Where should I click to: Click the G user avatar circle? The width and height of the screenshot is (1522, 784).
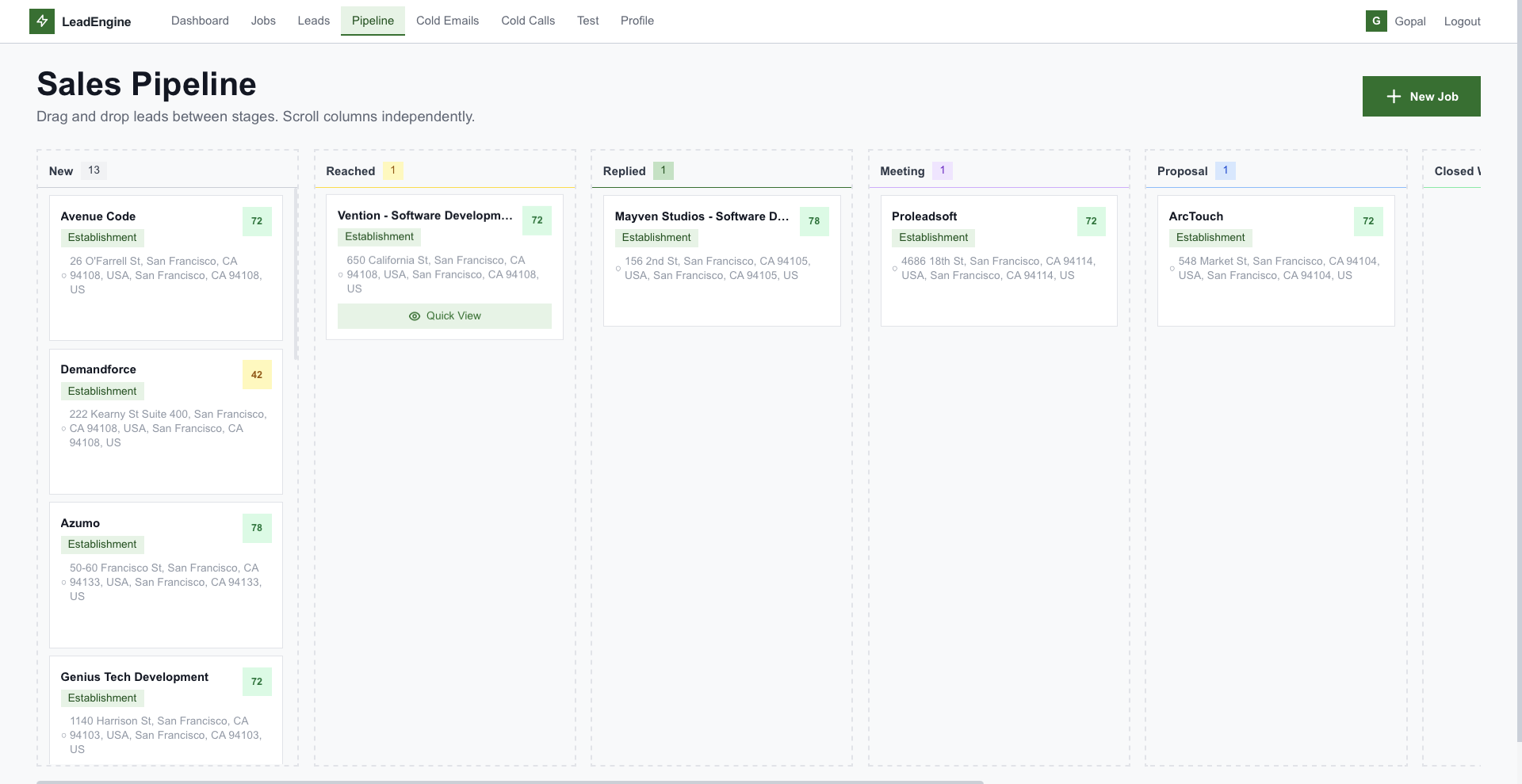[x=1377, y=21]
